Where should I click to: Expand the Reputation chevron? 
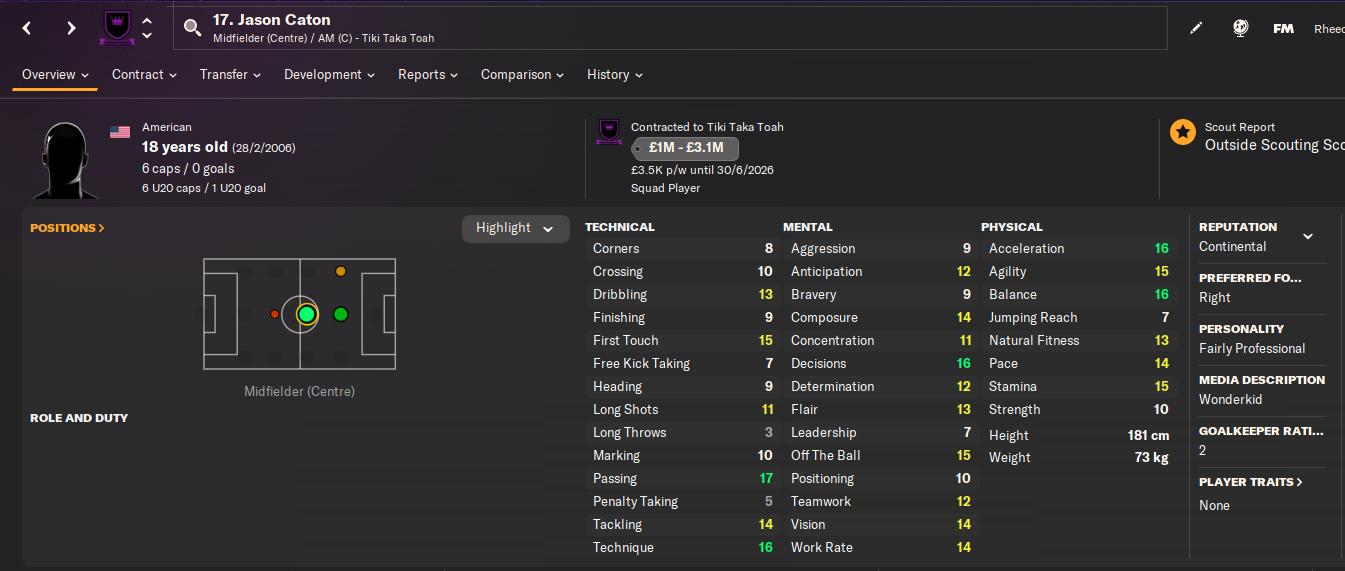pyautogui.click(x=1307, y=237)
